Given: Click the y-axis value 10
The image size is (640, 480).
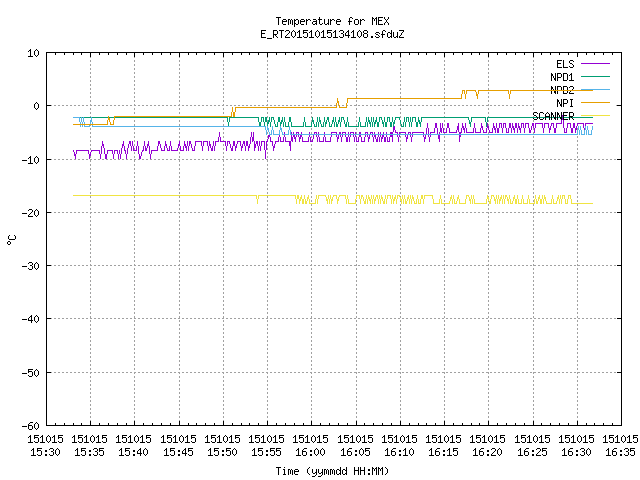Looking at the screenshot, I should [33, 53].
